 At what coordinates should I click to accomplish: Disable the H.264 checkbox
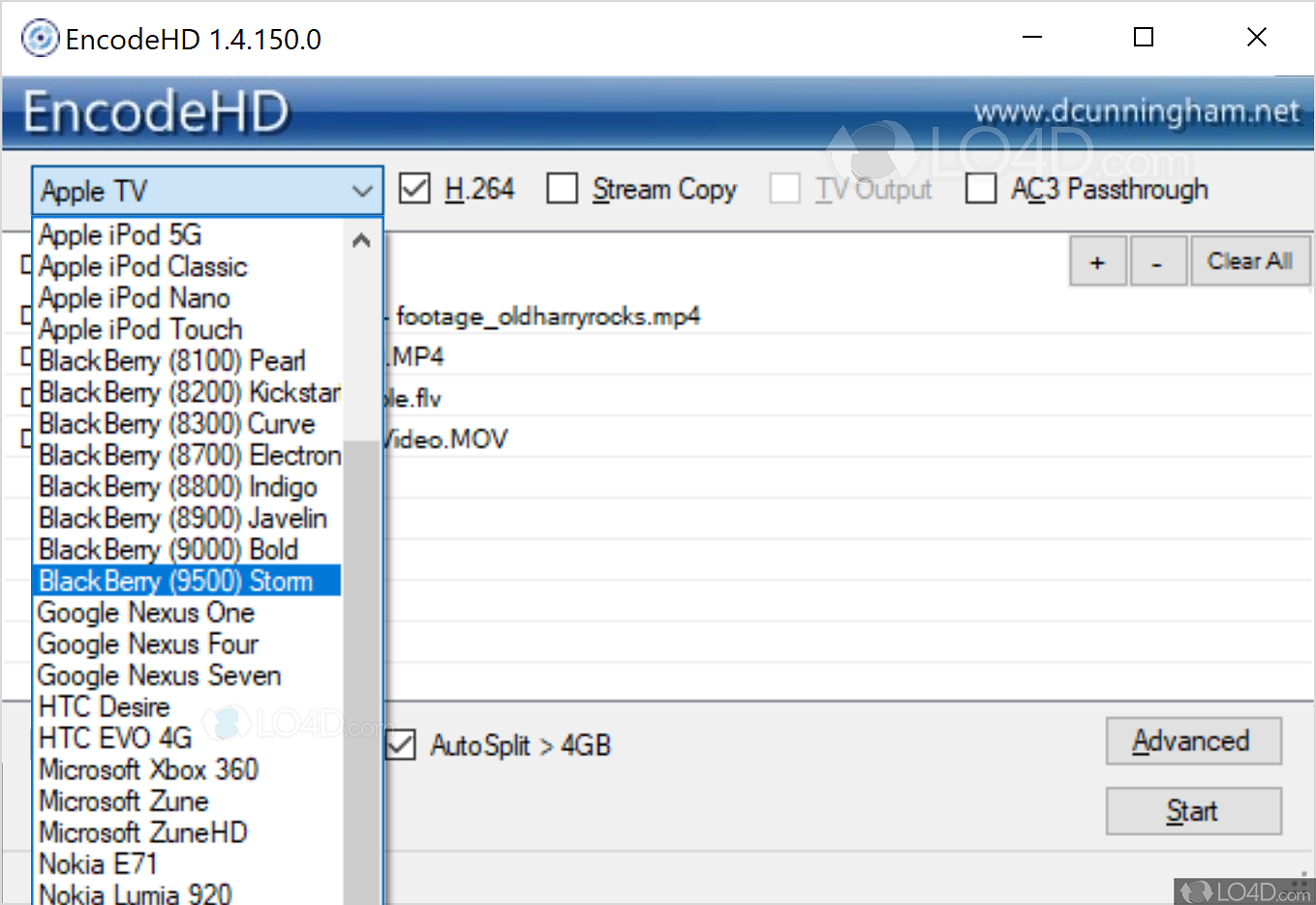(413, 189)
